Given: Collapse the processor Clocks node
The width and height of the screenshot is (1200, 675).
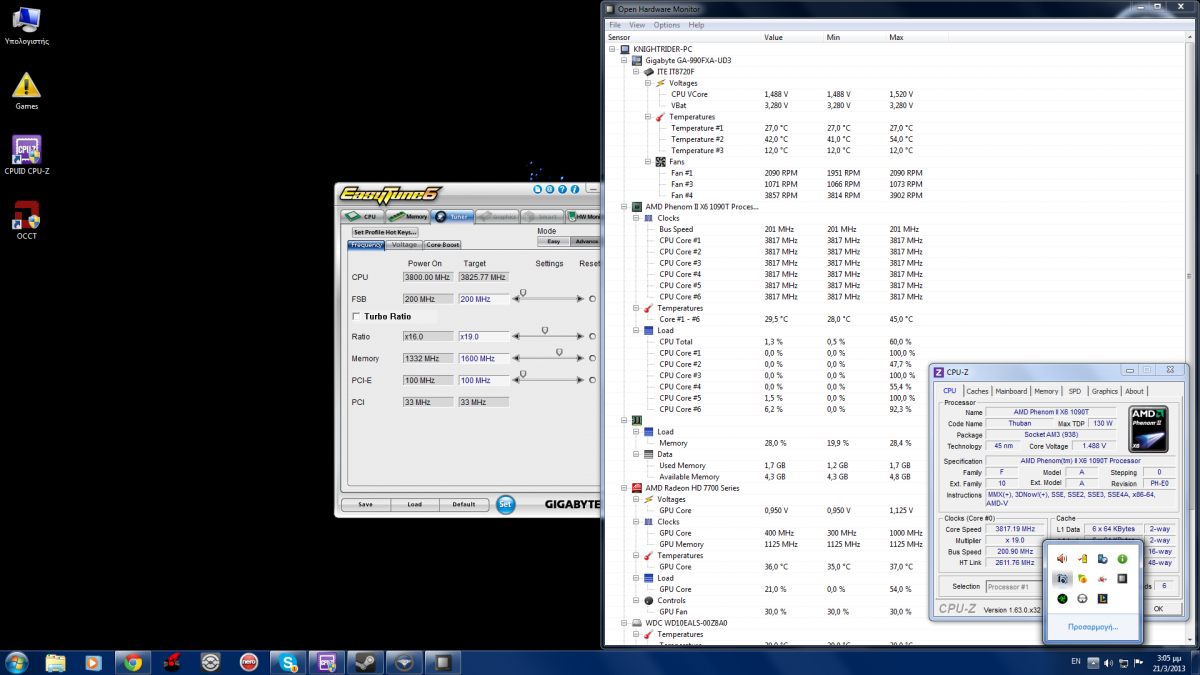Looking at the screenshot, I should (635, 218).
